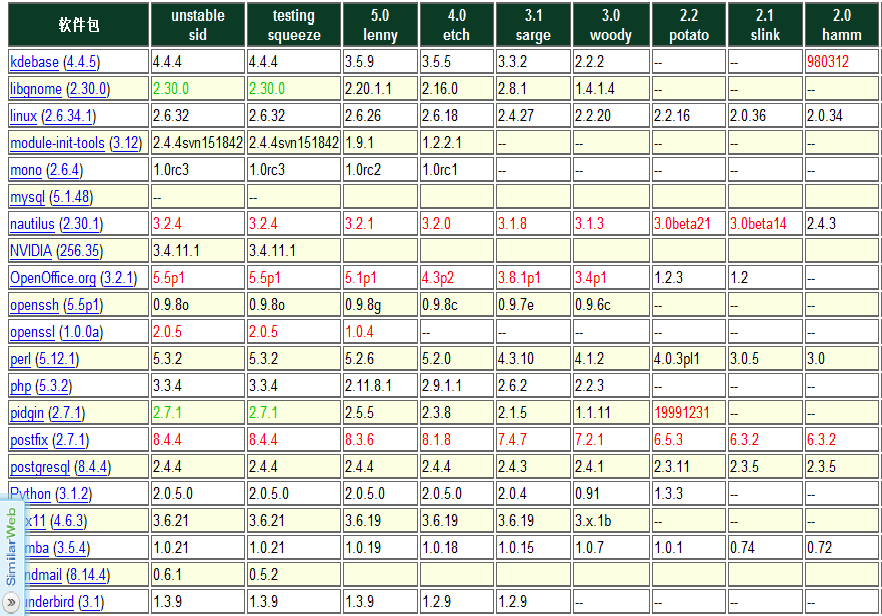Expand the SimilarWeb panel with the » button
Image resolution: width=882 pixels, height=616 pixels.
coord(11,602)
